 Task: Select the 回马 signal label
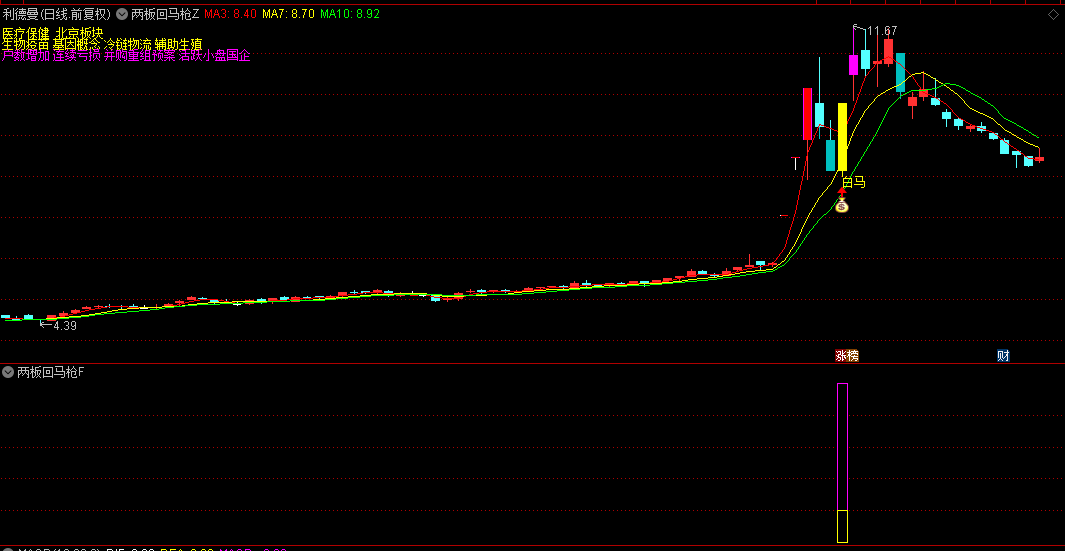[x=854, y=182]
